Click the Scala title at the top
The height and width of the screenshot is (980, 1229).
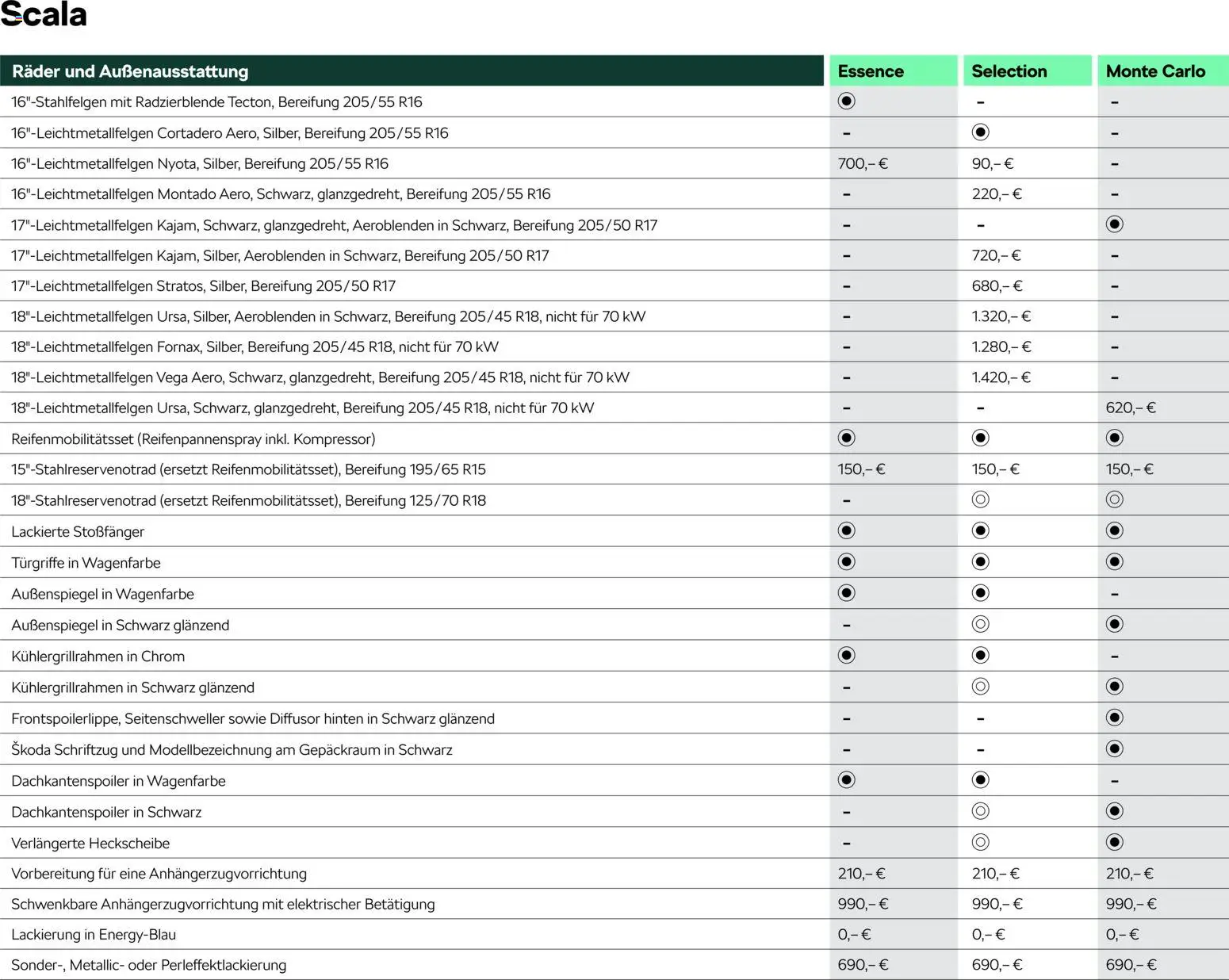click(44, 15)
